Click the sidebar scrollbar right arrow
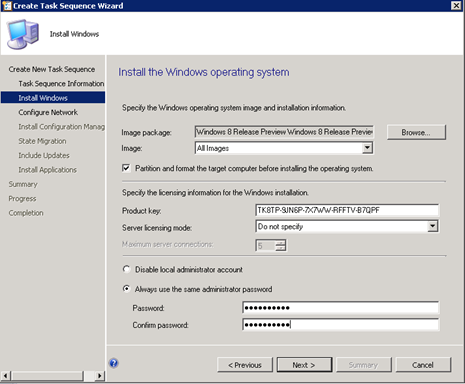The height and width of the screenshot is (384, 465). (x=99, y=376)
